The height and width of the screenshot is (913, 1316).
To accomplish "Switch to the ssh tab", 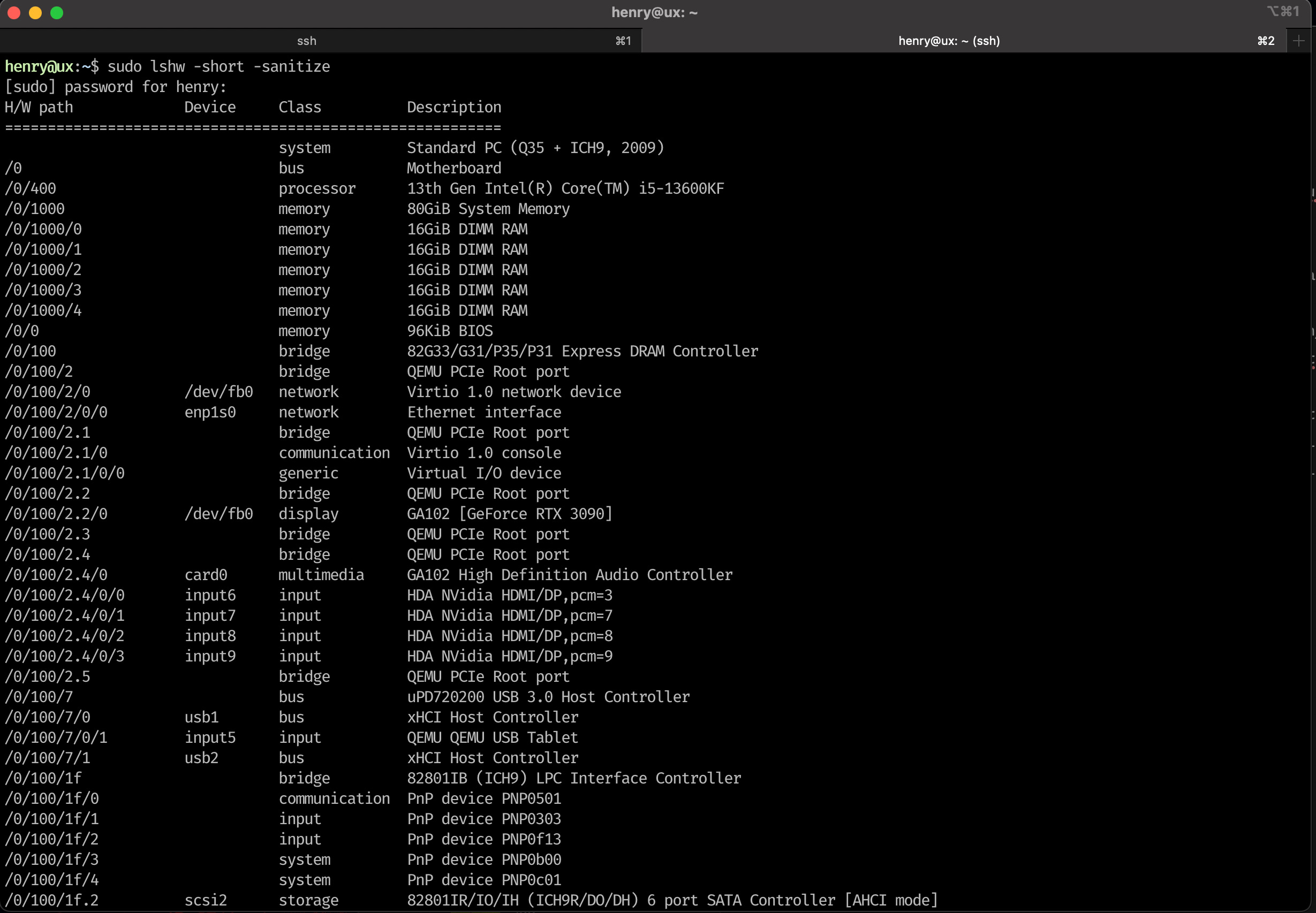I will [307, 41].
